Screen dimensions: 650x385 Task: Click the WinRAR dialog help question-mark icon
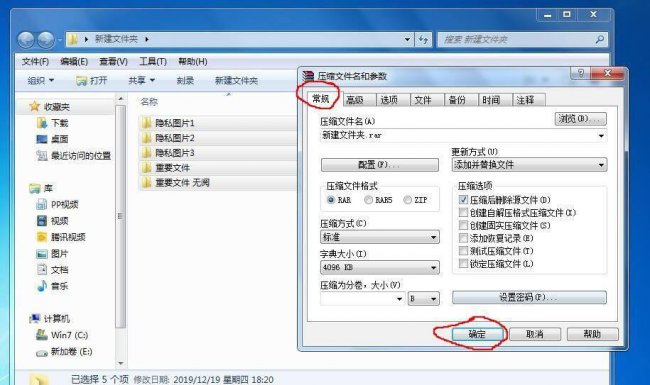(x=580, y=74)
